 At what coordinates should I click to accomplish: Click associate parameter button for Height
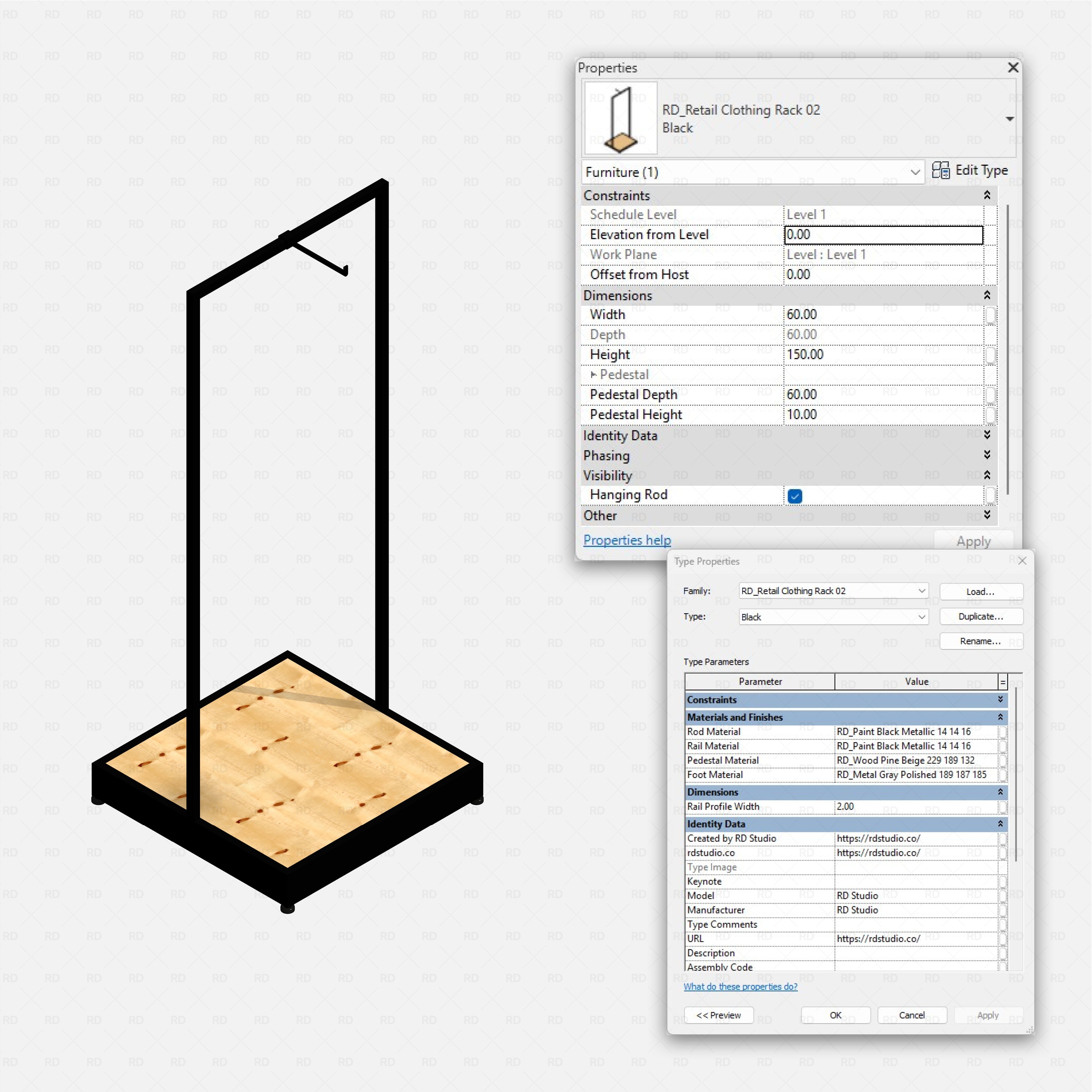[990, 356]
